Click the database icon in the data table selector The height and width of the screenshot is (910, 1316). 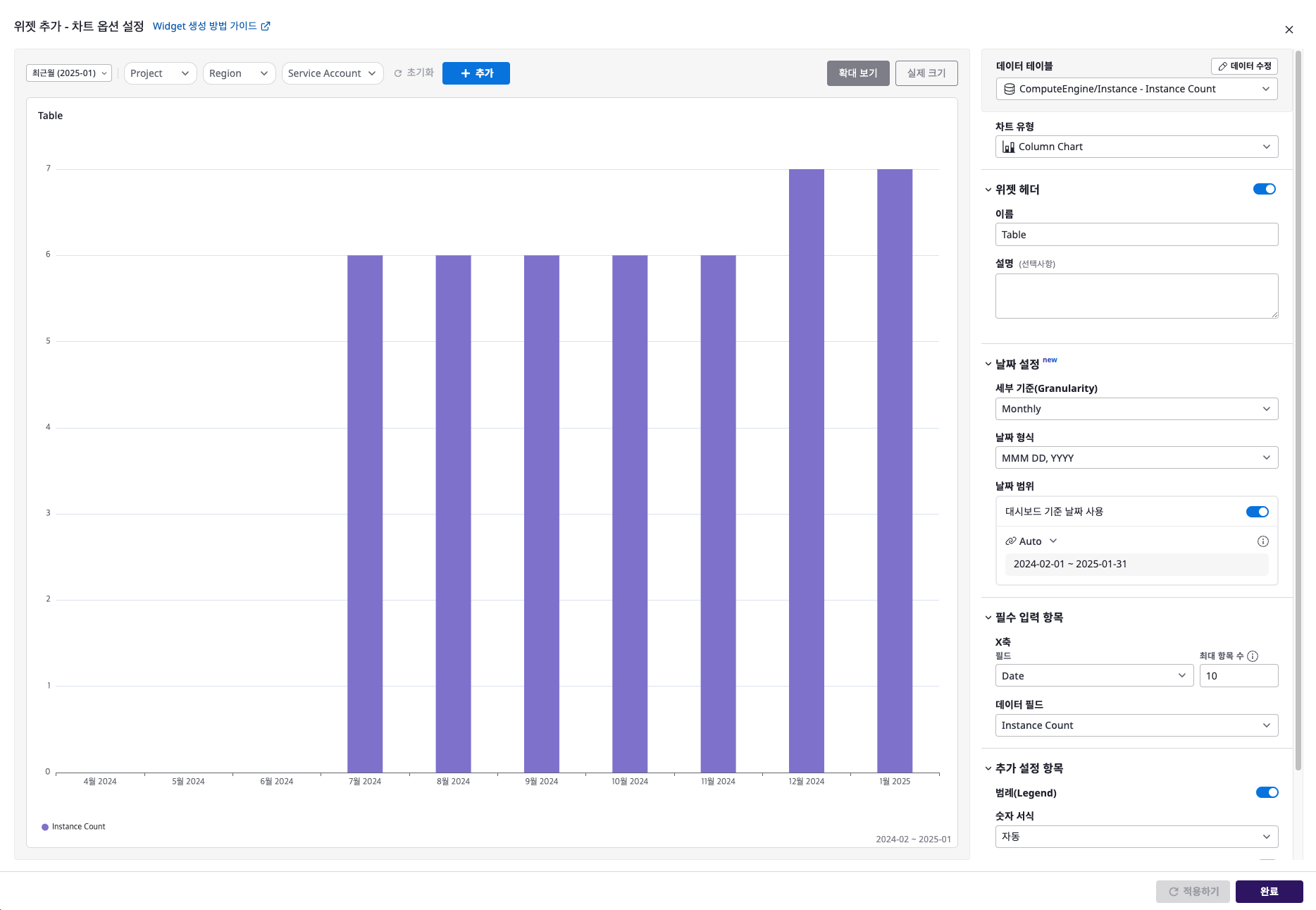1010,89
